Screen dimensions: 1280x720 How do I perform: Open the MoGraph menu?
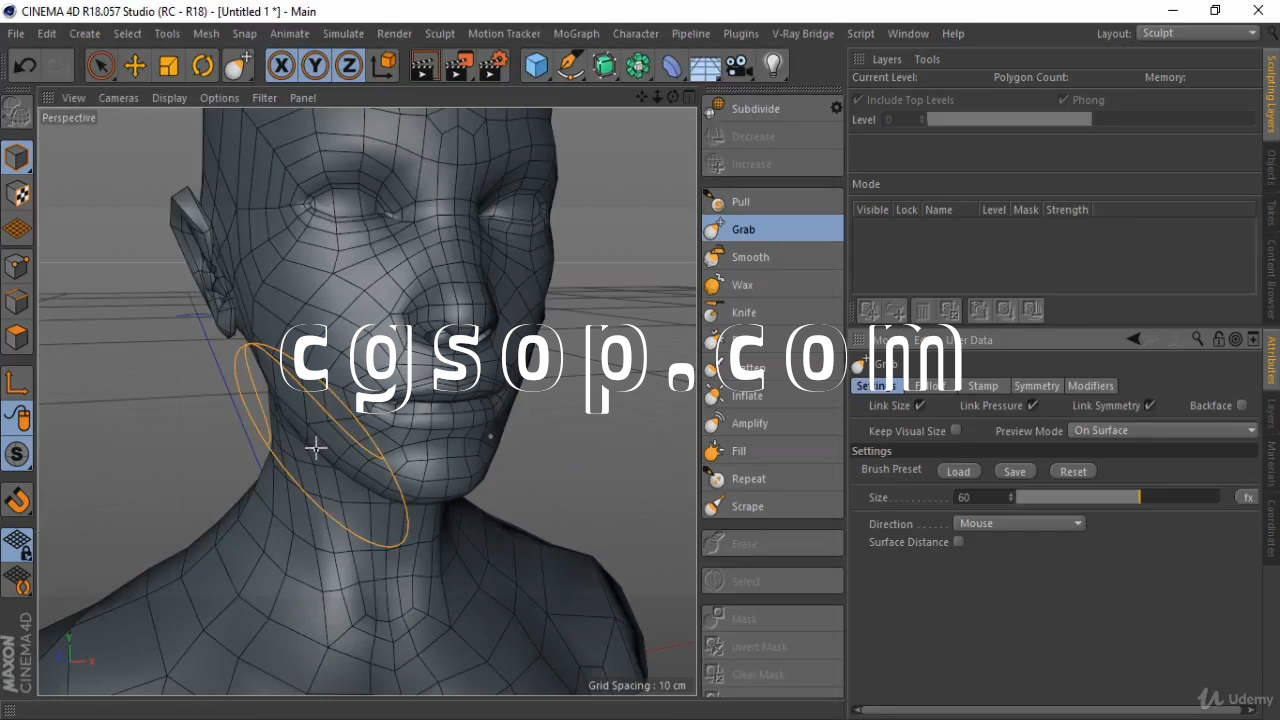tap(576, 34)
